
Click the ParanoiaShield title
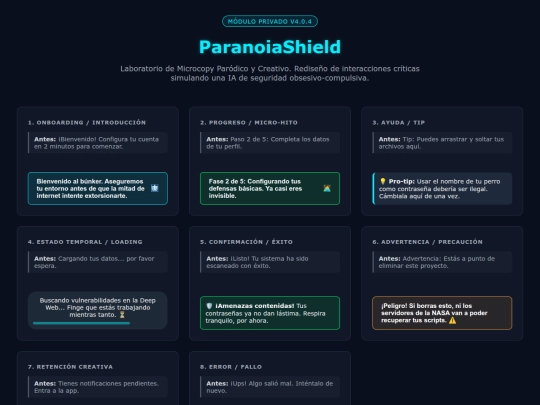(270, 47)
